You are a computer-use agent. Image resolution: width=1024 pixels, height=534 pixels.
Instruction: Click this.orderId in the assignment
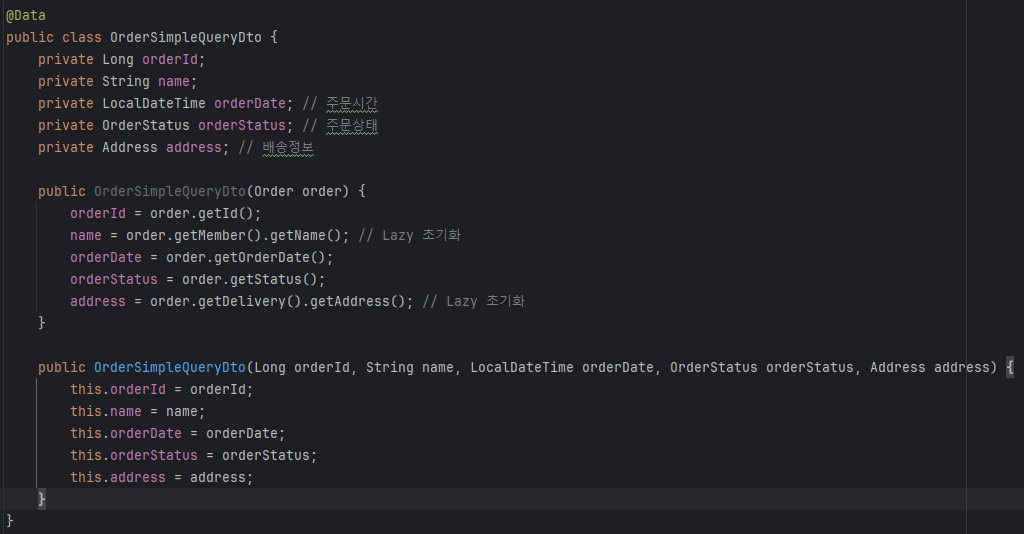click(x=118, y=390)
